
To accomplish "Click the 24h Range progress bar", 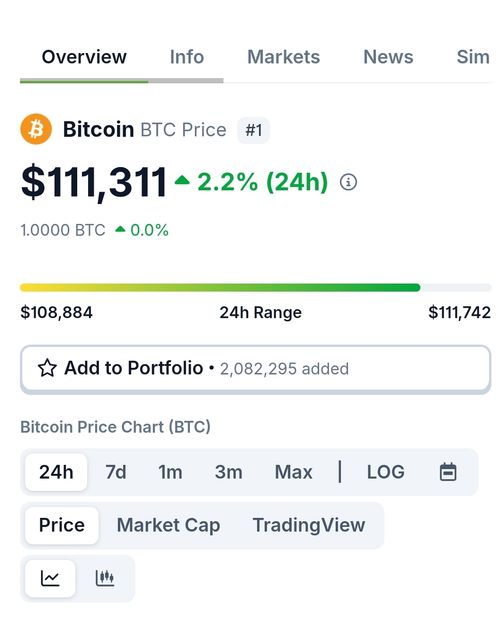I will point(256,287).
